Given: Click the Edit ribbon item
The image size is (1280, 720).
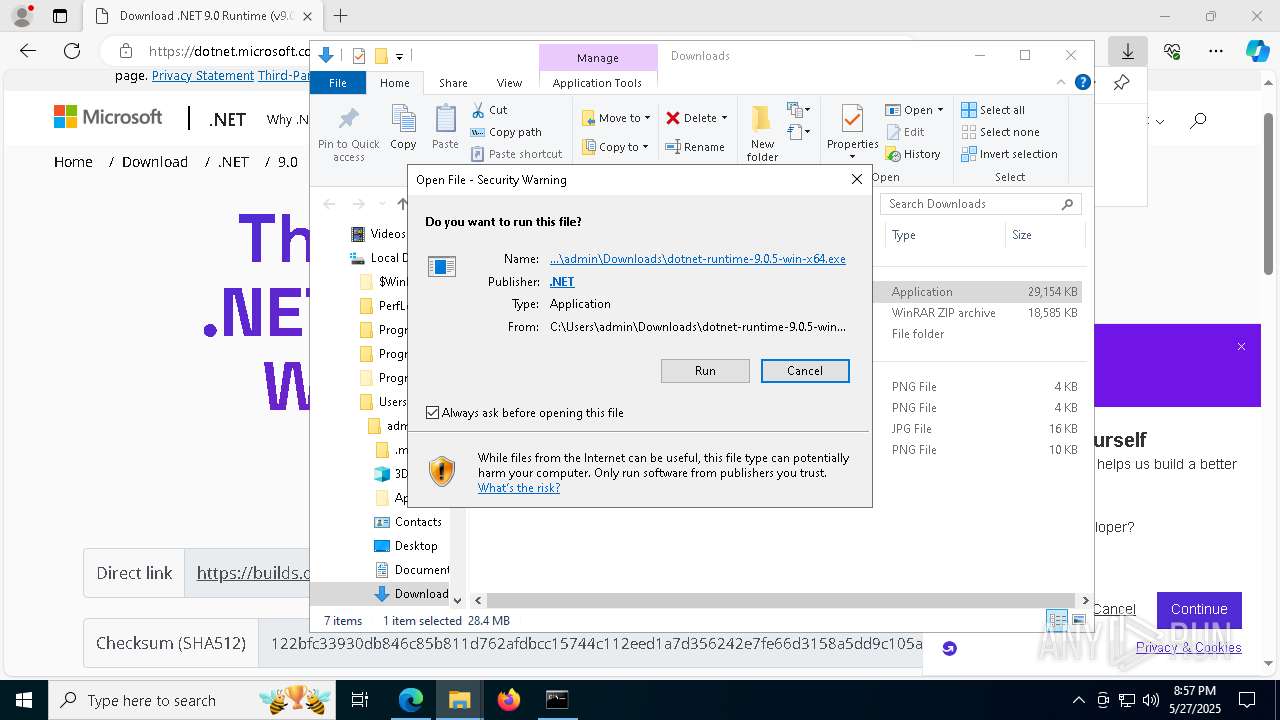Looking at the screenshot, I should click(905, 132).
